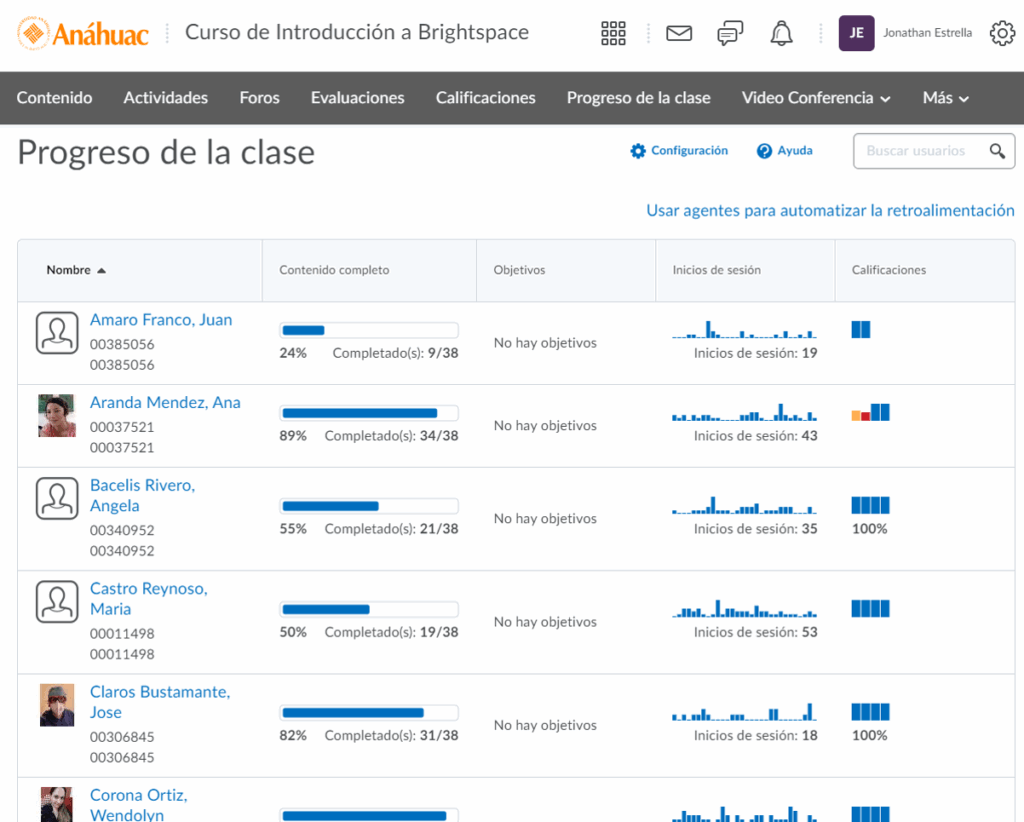Go to the Contenido tab
The image size is (1024, 822).
(55, 98)
